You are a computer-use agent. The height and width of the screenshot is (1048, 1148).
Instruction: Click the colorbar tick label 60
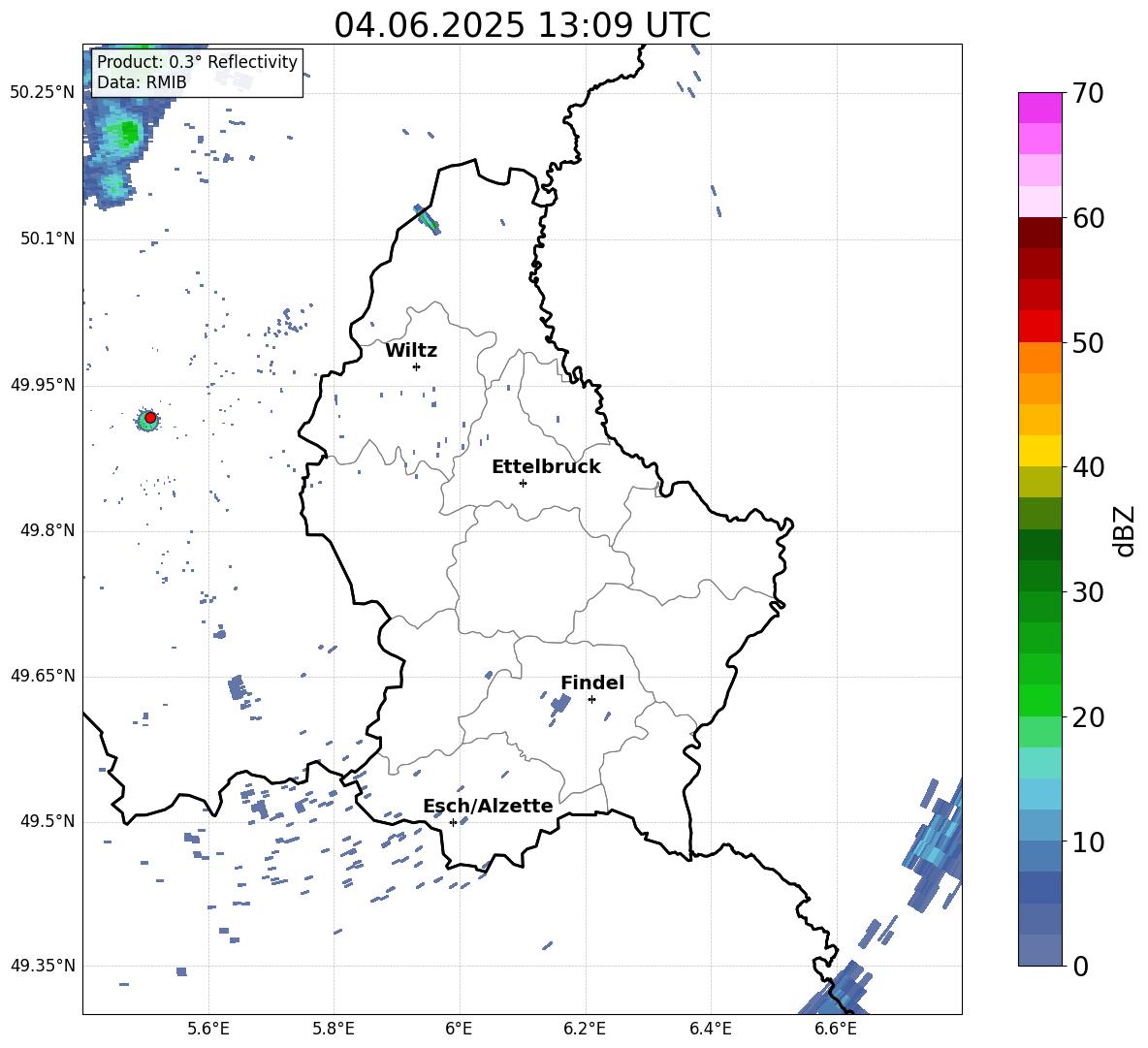pos(1089,218)
